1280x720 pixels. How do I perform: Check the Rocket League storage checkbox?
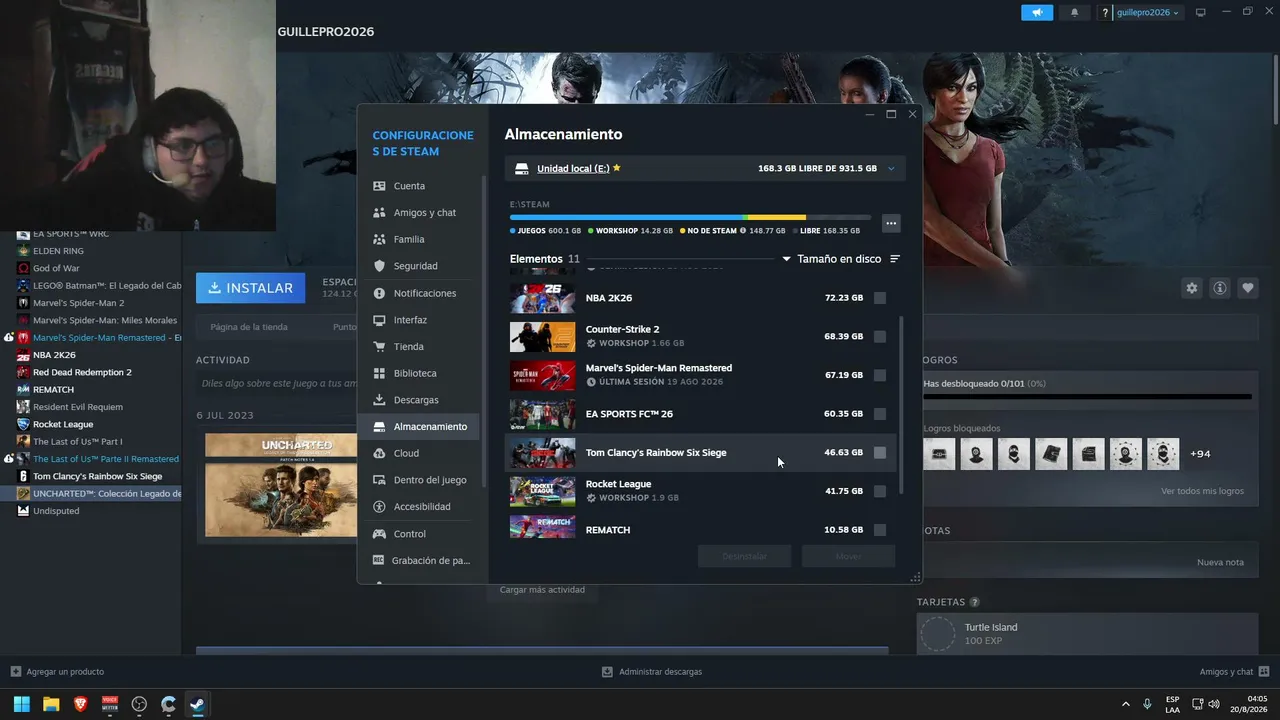pos(880,491)
